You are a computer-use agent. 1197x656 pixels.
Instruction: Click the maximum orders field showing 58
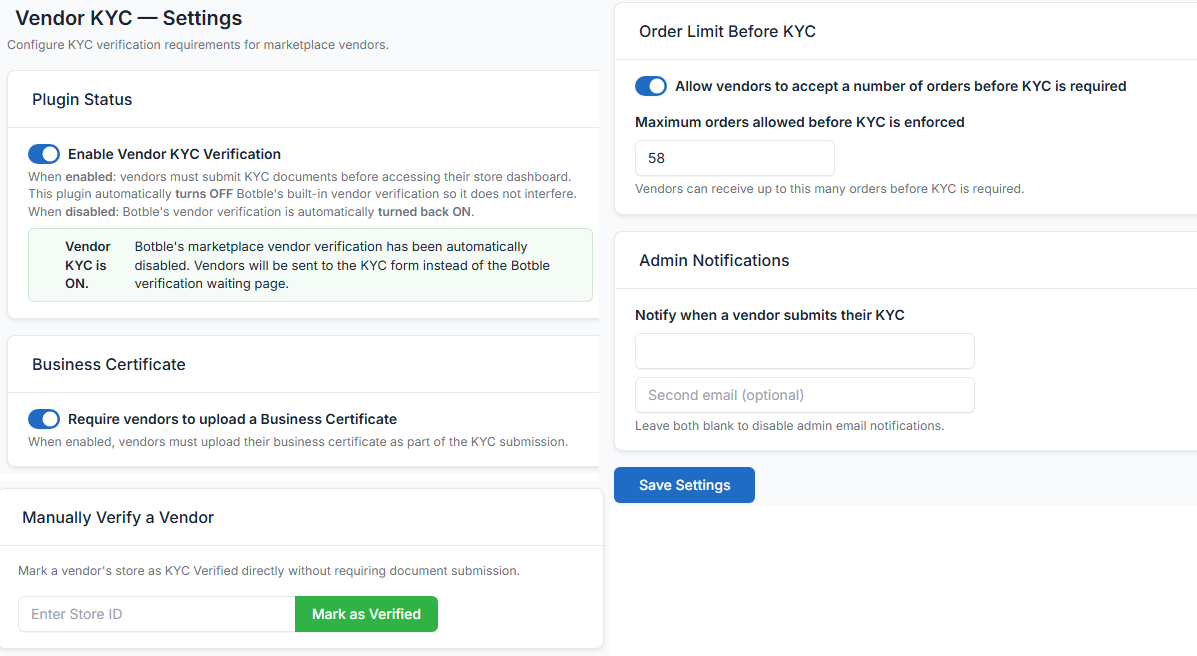click(734, 158)
